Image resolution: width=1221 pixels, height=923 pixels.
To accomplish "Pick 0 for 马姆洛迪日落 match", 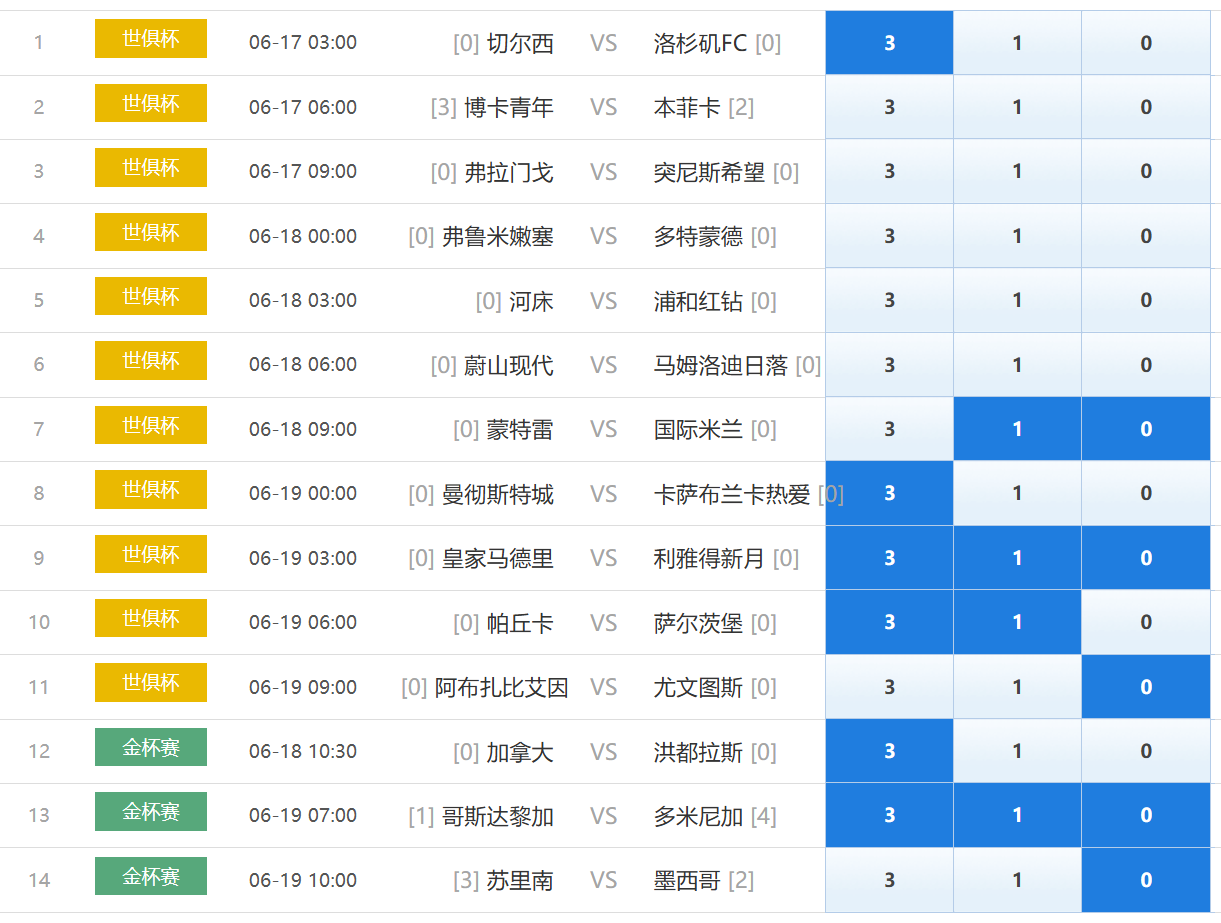I will coord(1146,365).
